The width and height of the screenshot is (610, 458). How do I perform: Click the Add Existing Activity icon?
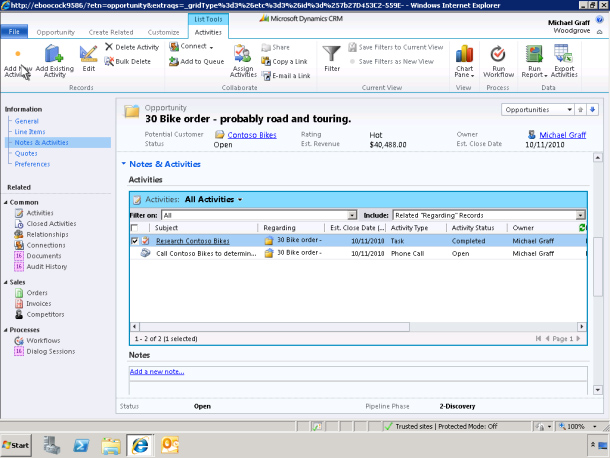(55, 55)
